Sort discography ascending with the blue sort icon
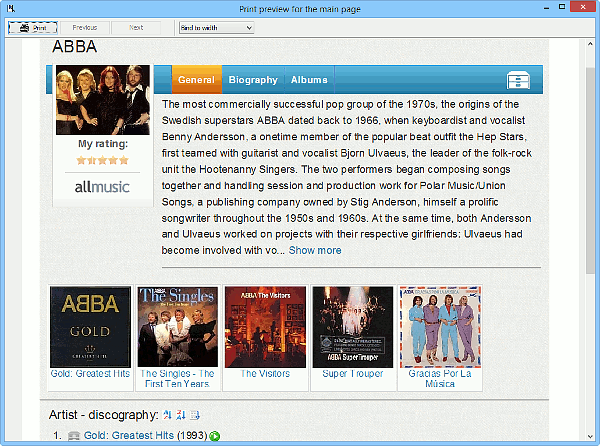 point(167,415)
